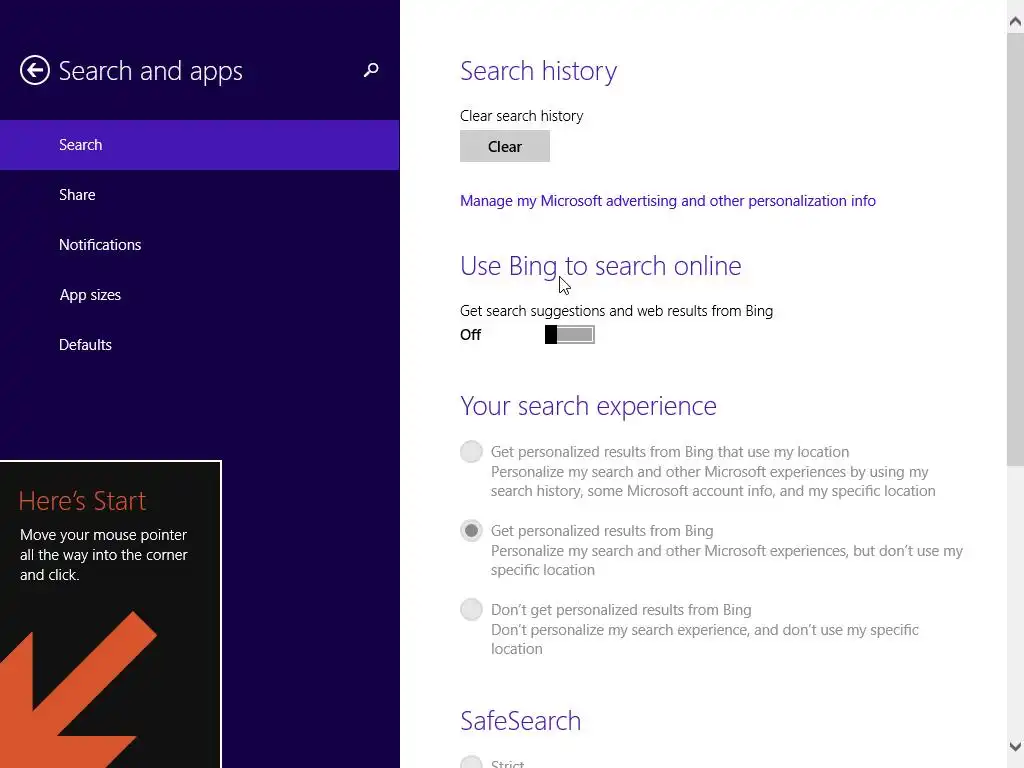Click the Search and apps title

(150, 71)
